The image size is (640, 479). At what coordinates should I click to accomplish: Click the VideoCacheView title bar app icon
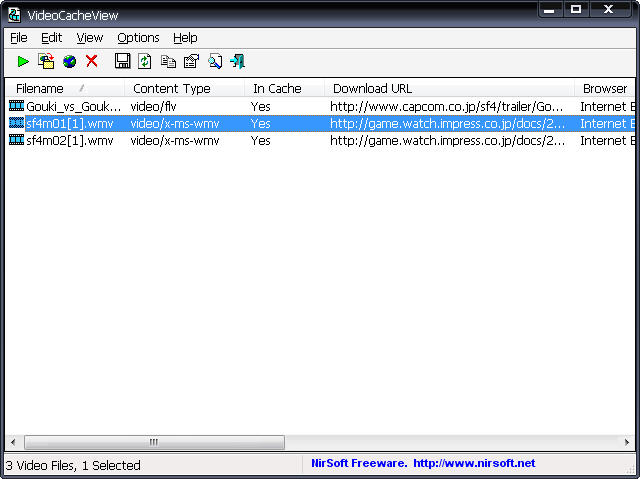[x=14, y=15]
